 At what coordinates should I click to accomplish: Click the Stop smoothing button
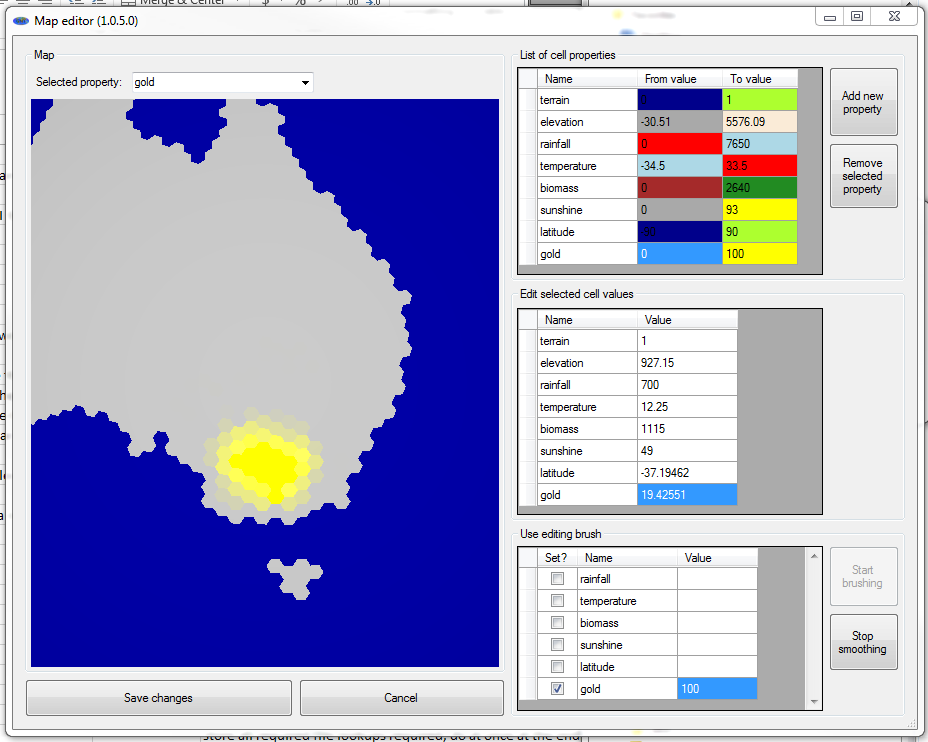863,642
